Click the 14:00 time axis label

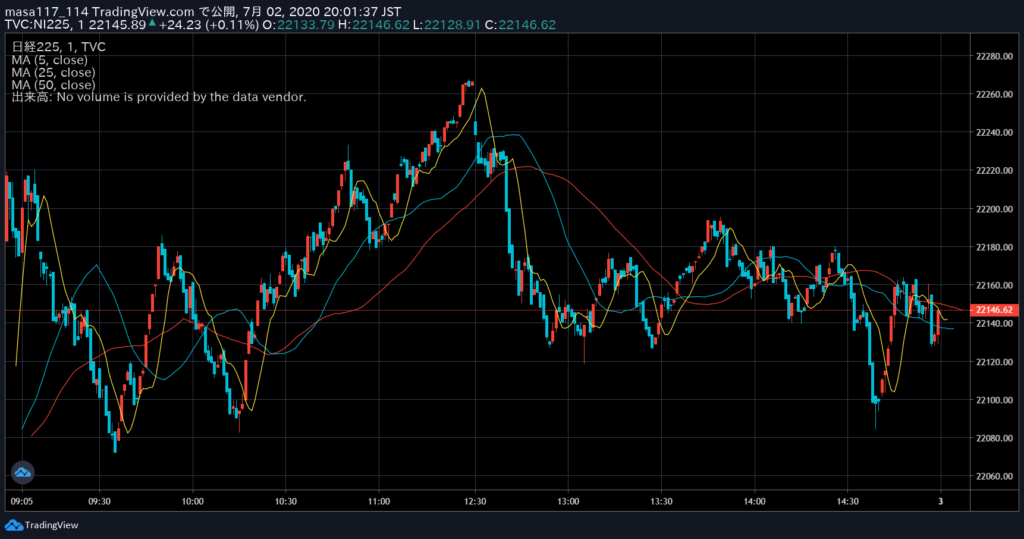coord(754,502)
